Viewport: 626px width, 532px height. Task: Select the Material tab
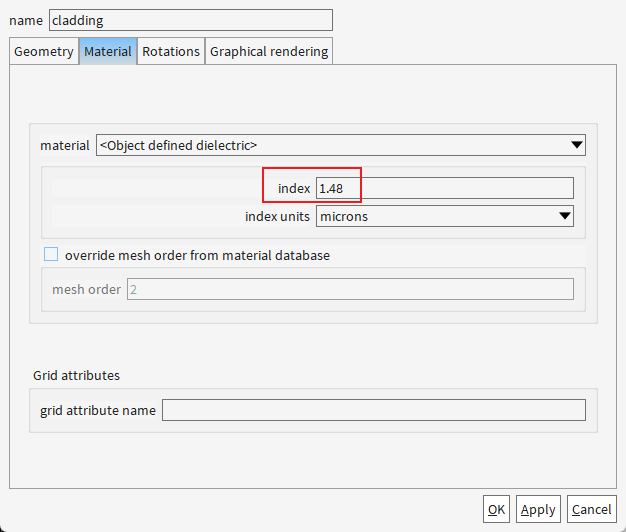(x=108, y=51)
